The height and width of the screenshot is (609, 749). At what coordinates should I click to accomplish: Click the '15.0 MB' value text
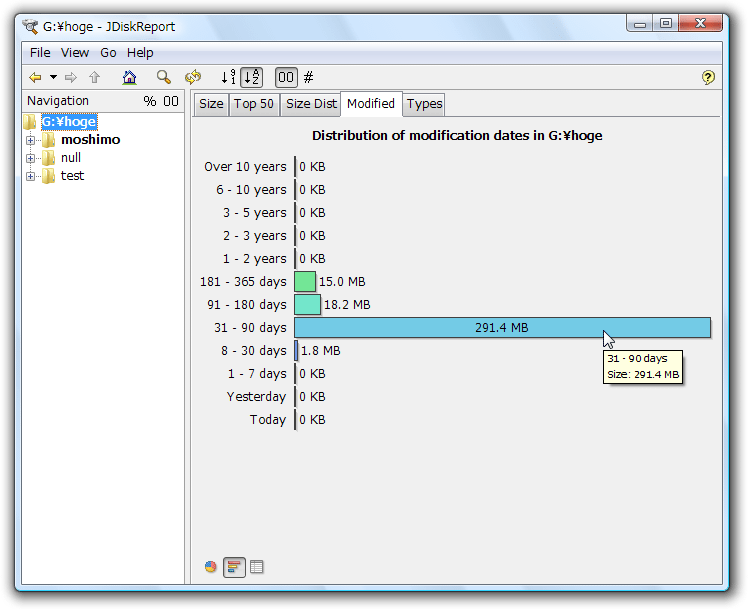click(x=342, y=281)
